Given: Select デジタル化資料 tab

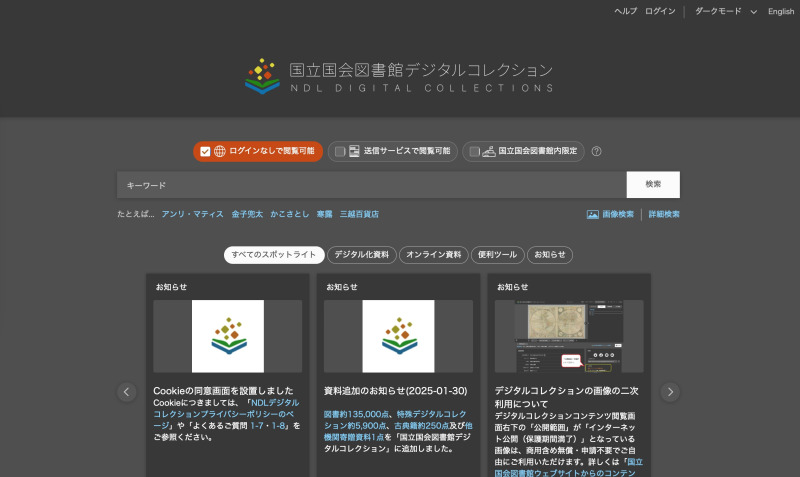Looking at the screenshot, I should (362, 255).
